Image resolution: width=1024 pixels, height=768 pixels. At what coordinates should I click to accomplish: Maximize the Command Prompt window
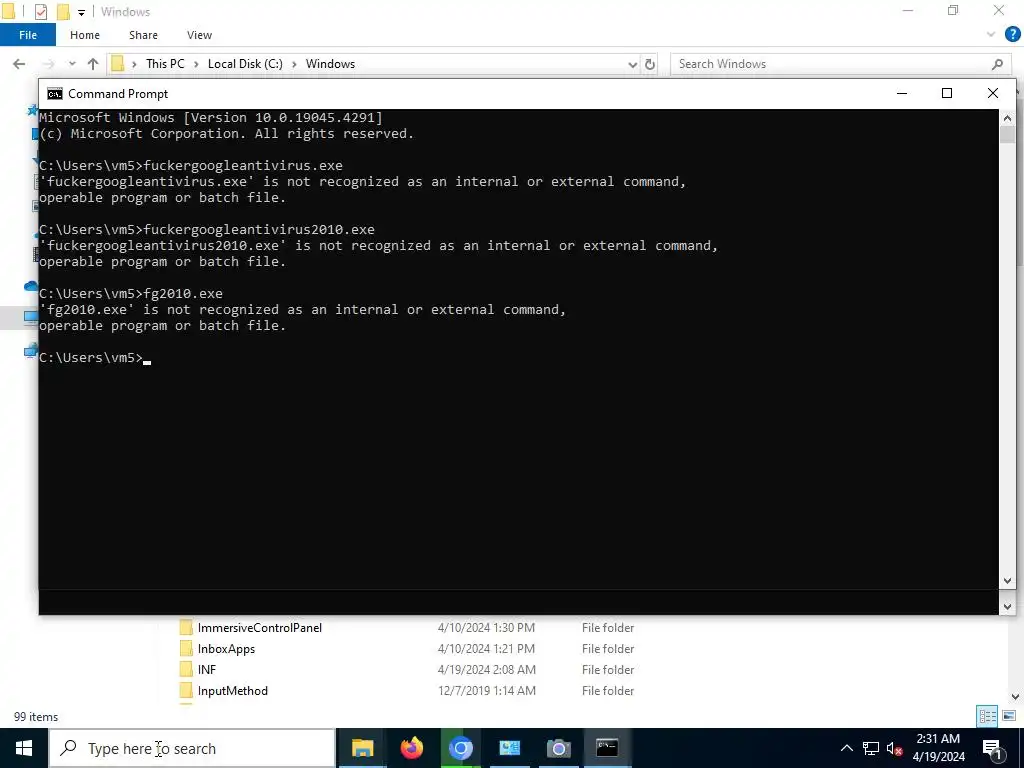pyautogui.click(x=947, y=94)
